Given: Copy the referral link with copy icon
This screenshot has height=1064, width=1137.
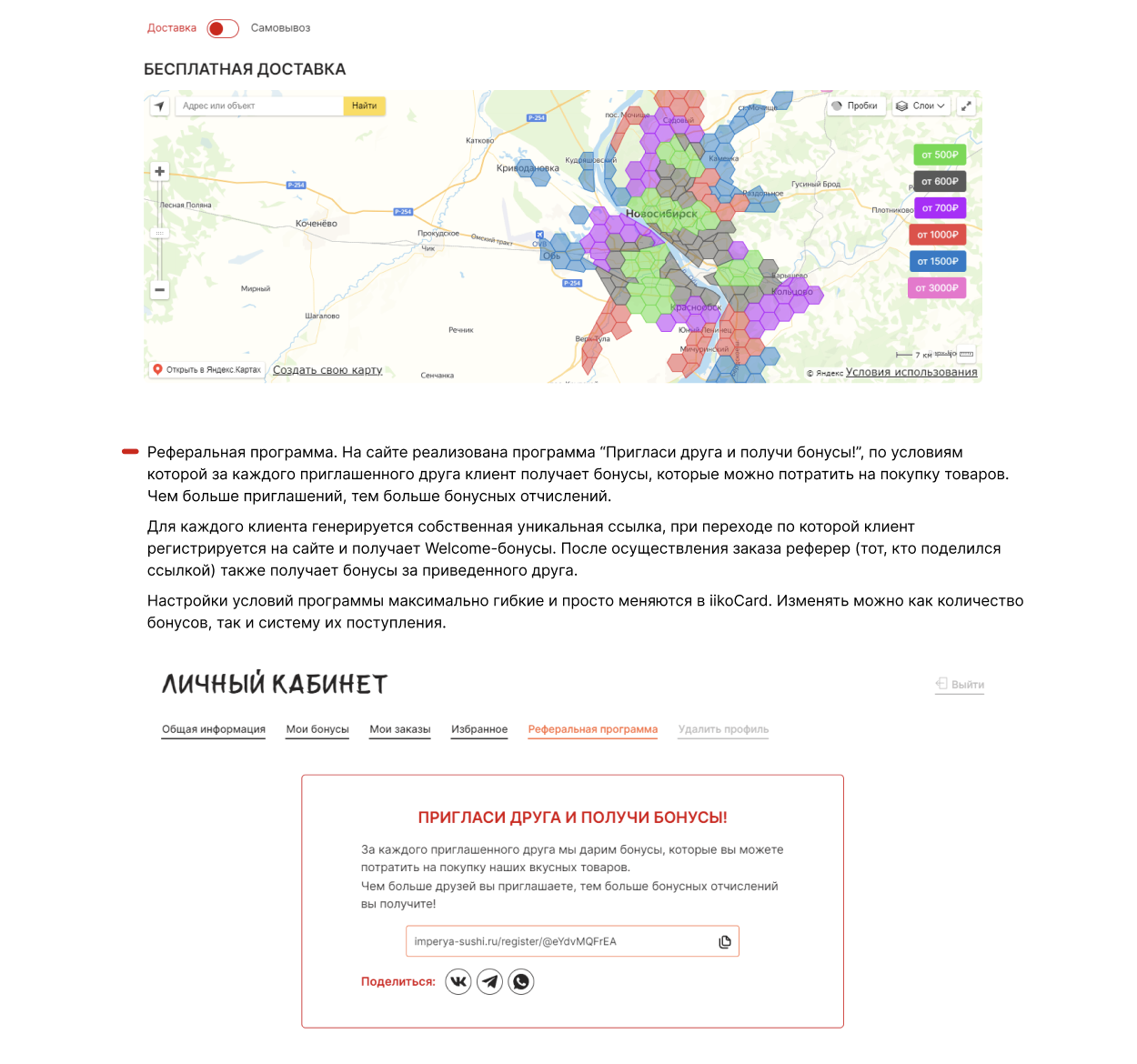Looking at the screenshot, I should 725,942.
